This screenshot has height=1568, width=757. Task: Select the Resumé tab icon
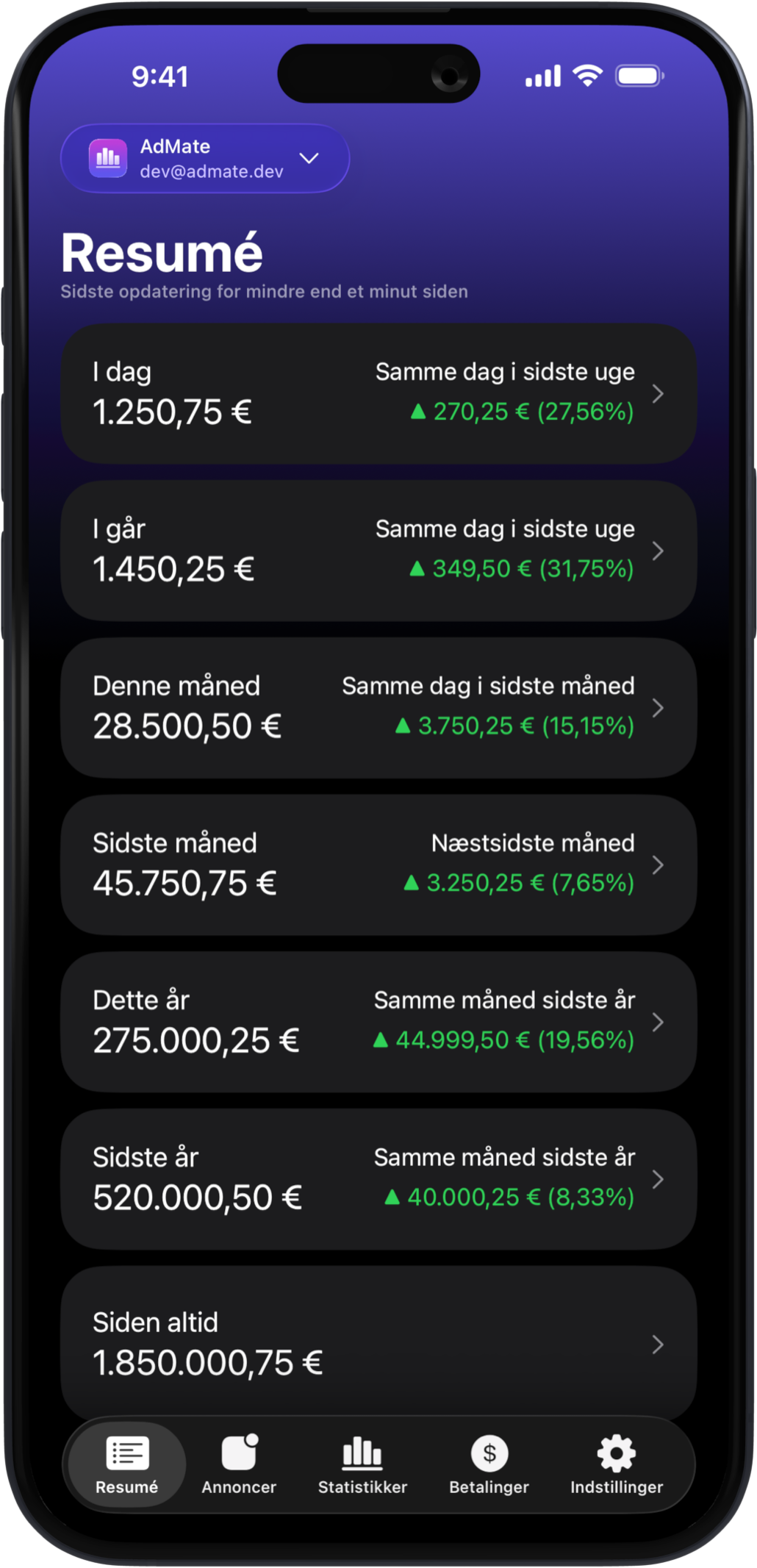click(127, 1453)
